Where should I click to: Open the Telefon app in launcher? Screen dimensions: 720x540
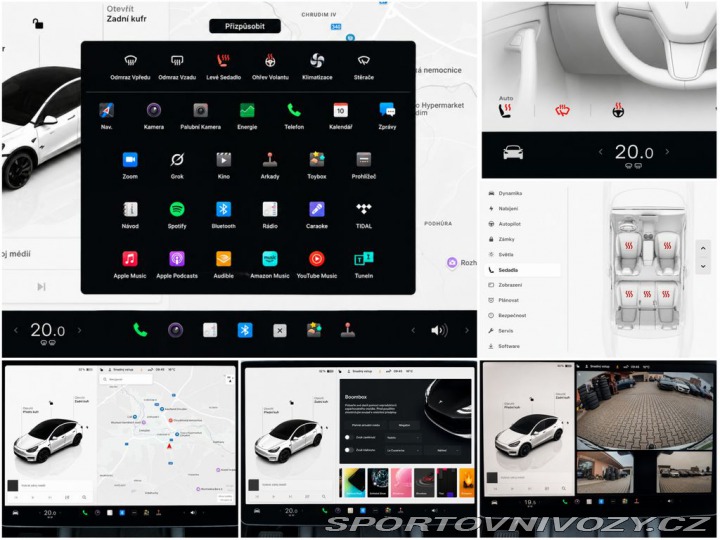tap(294, 110)
